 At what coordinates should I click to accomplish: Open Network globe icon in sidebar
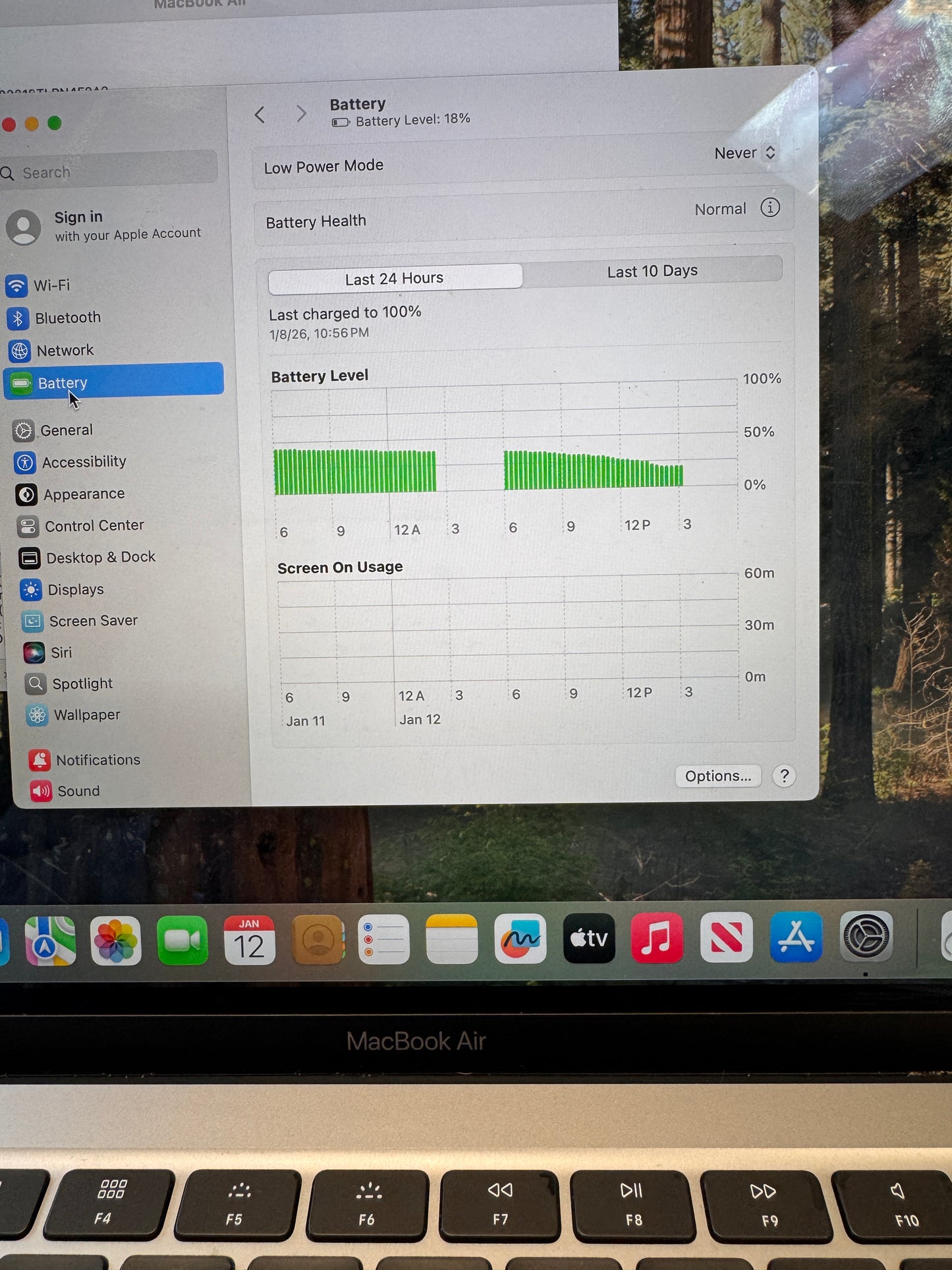point(20,351)
